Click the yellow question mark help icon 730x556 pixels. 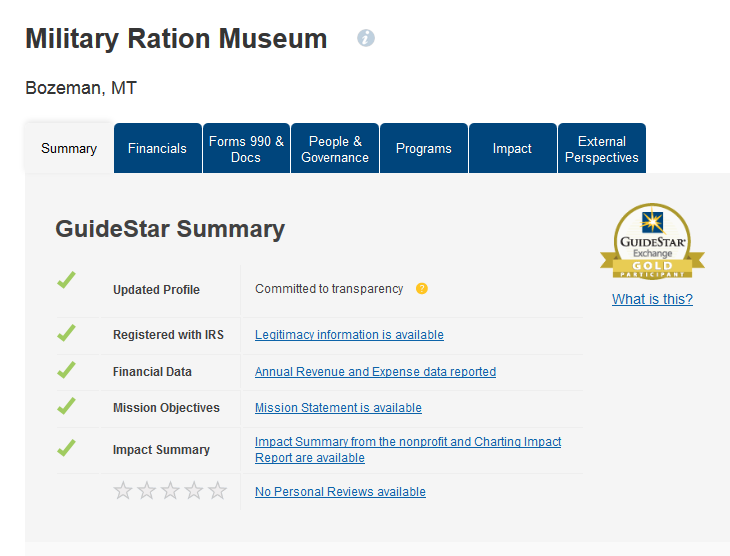[422, 289]
